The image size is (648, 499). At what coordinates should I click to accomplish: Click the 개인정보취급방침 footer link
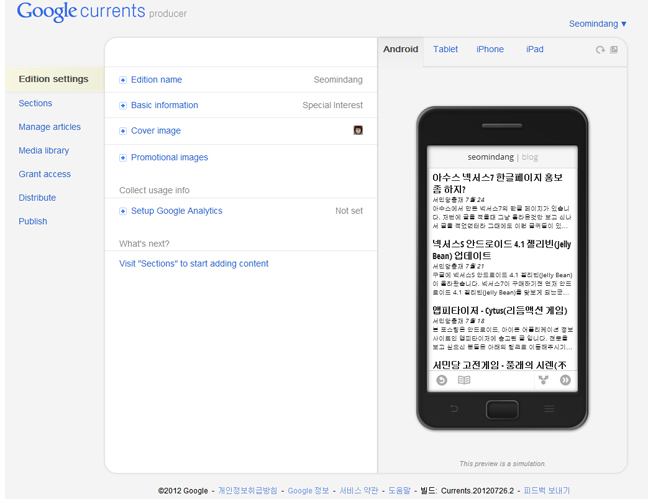248,491
